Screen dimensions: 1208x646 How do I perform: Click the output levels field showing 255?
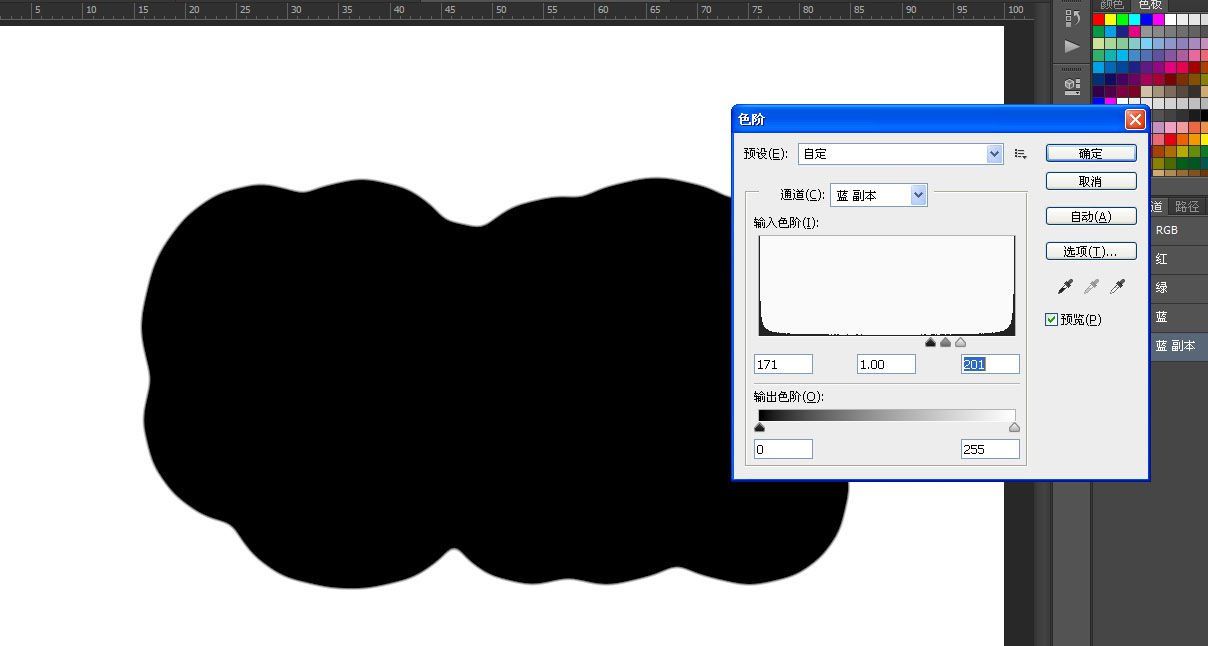(x=990, y=449)
